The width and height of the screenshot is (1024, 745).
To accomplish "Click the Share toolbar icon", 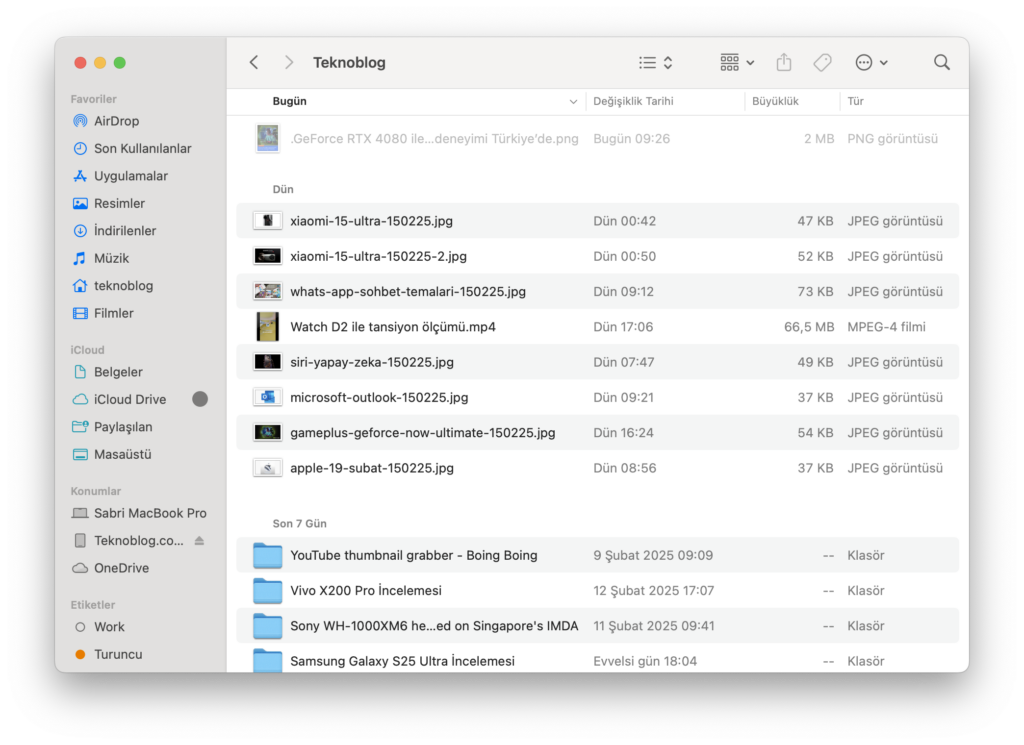I will click(784, 63).
